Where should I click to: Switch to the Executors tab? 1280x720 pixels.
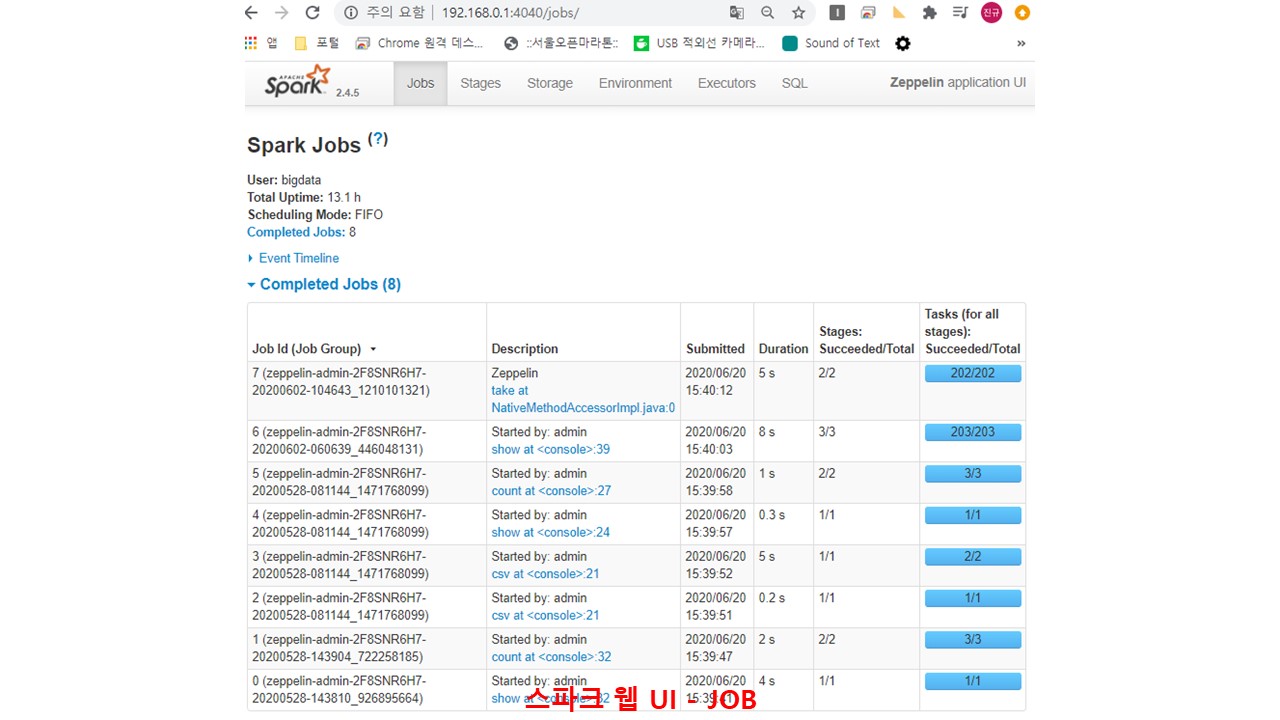pos(727,83)
